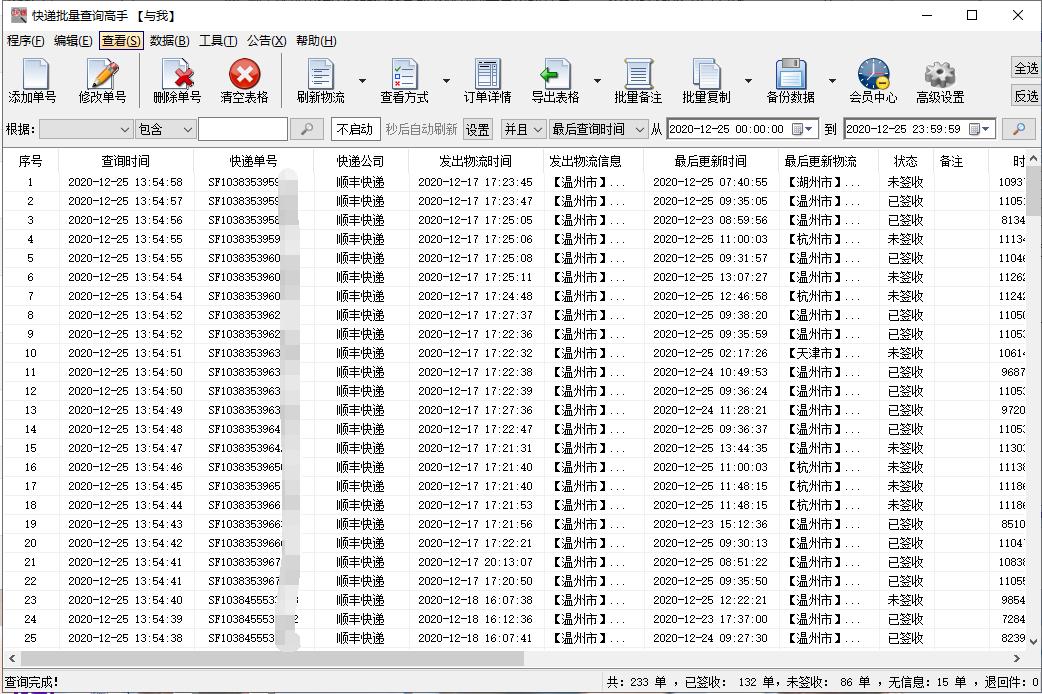This screenshot has width=1042, height=694.
Task: Click the 刷新物流 refresh icon
Action: click(320, 80)
